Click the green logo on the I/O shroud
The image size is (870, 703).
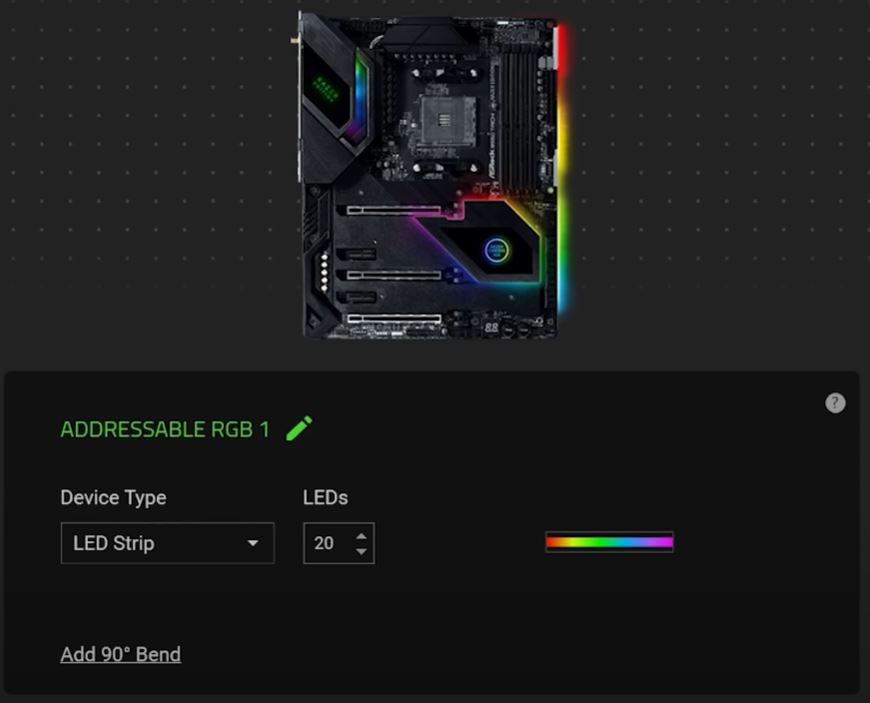click(x=326, y=89)
